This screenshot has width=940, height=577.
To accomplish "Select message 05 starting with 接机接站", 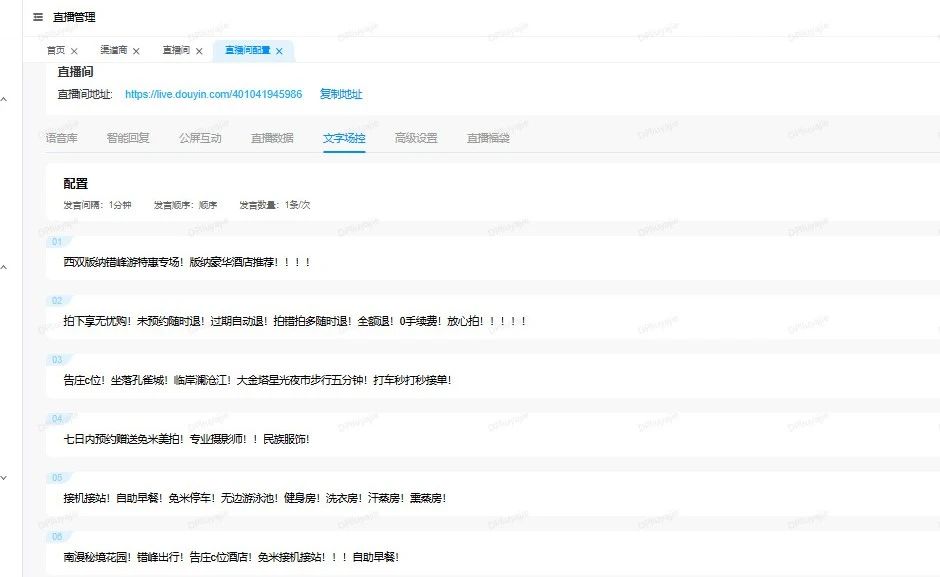I will pos(254,498).
